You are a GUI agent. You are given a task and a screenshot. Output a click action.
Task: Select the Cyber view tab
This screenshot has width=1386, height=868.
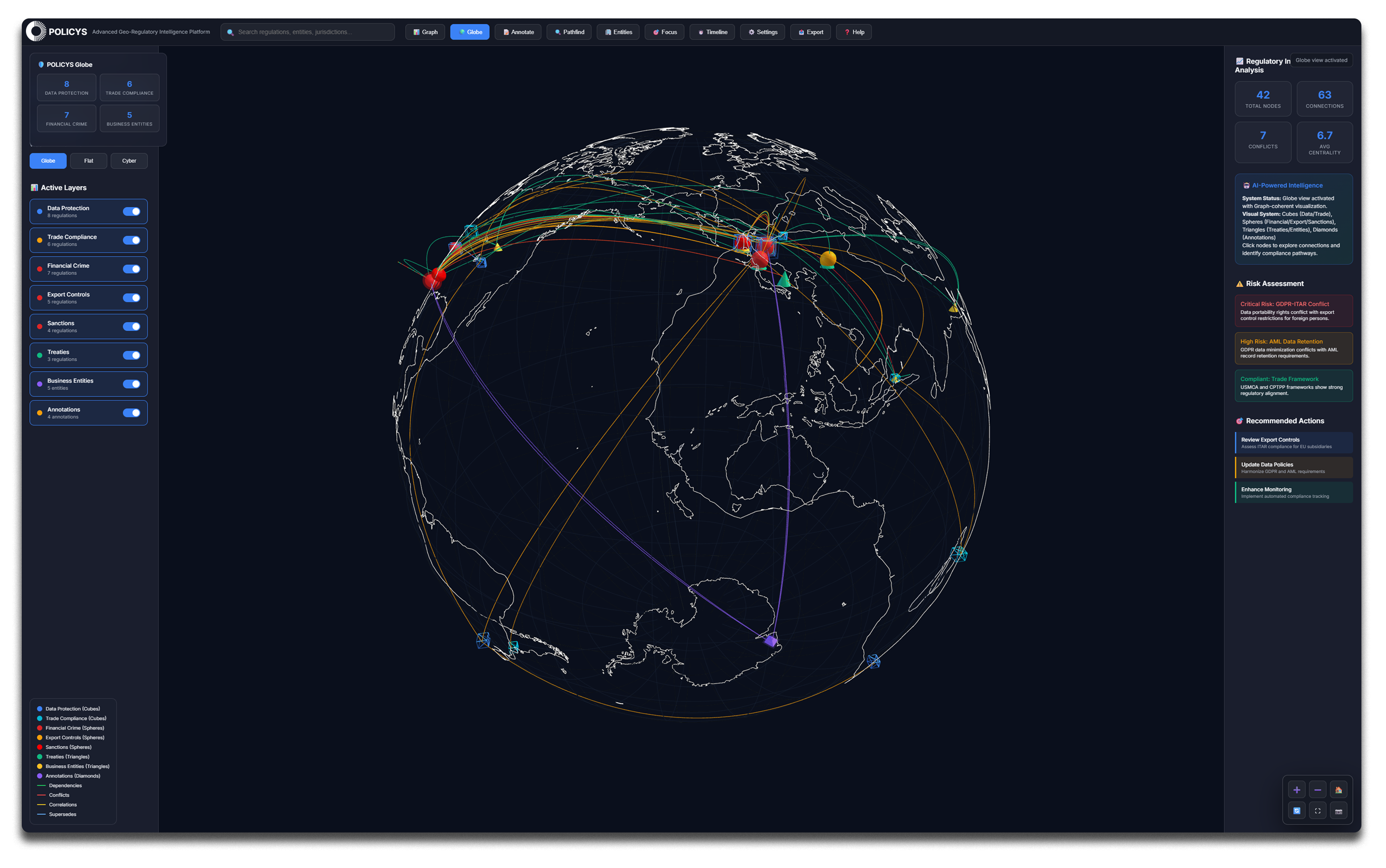click(x=128, y=161)
